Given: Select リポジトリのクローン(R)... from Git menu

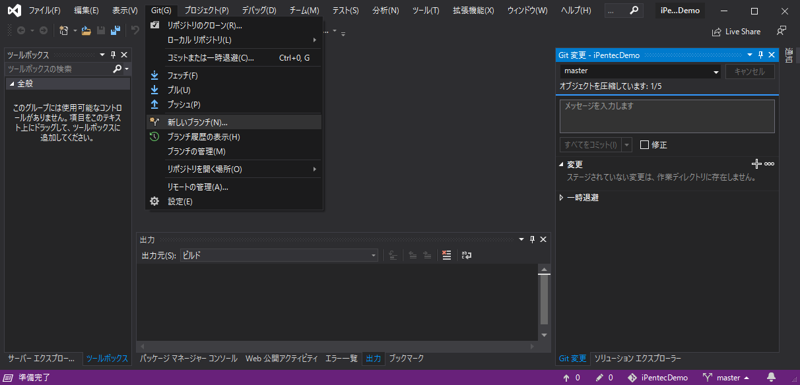Looking at the screenshot, I should tap(234, 25).
